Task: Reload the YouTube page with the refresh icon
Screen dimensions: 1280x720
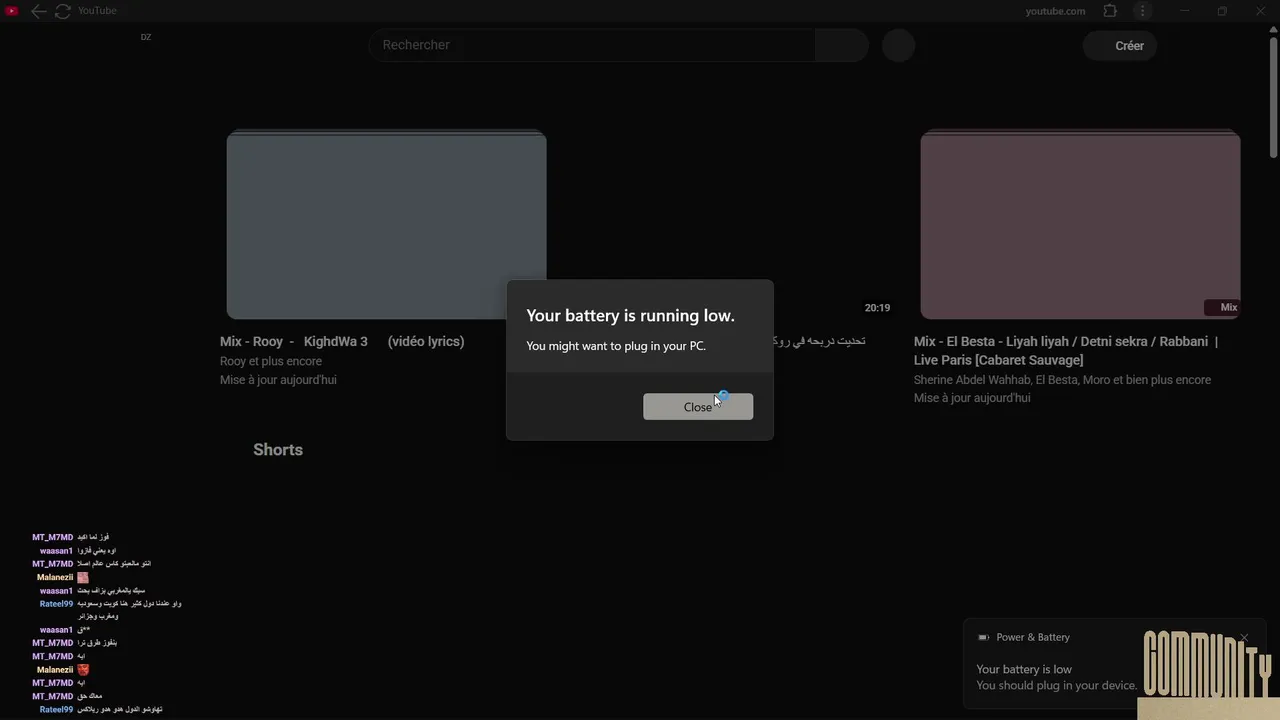Action: coord(62,11)
